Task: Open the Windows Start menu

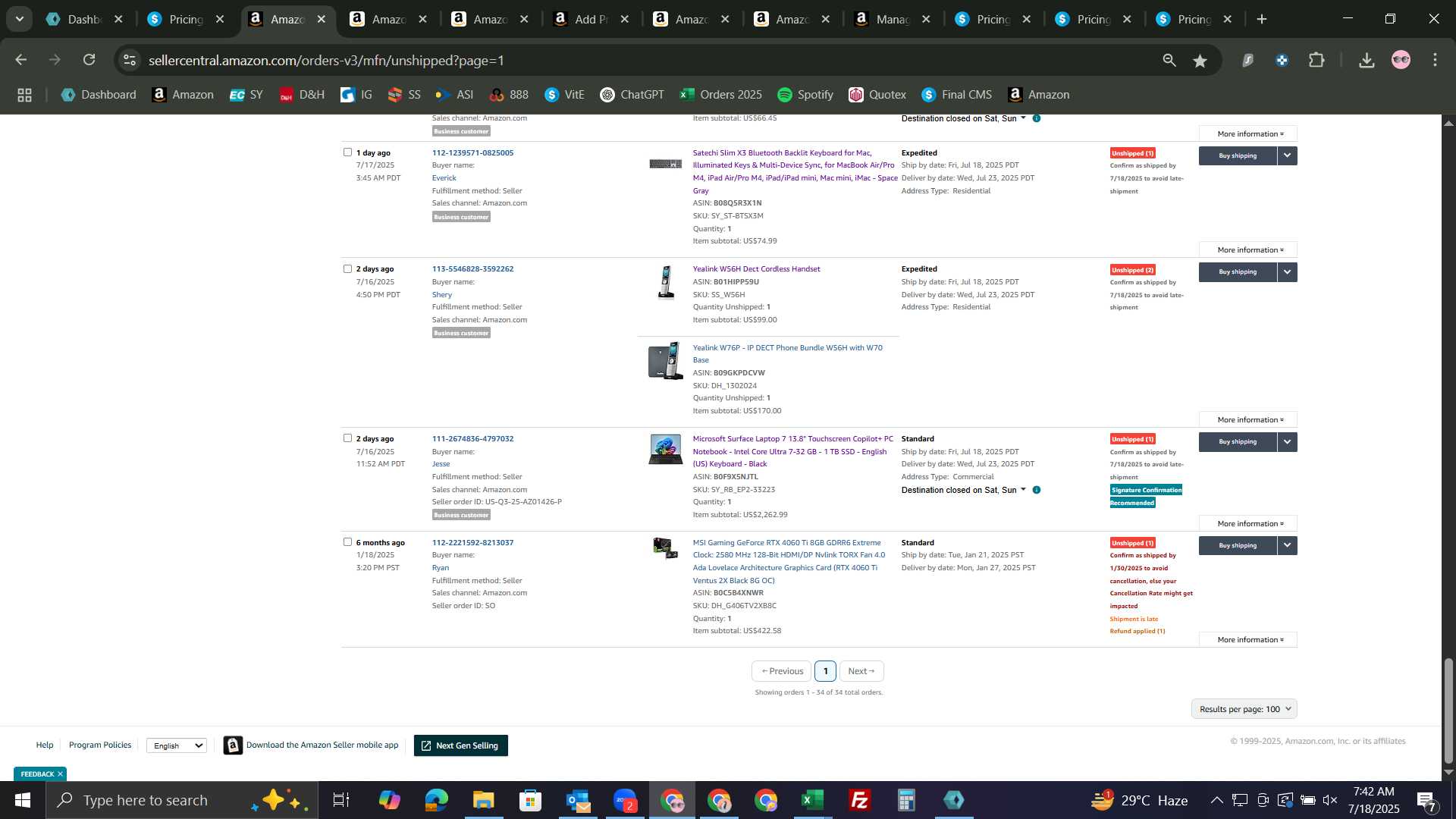Action: 23,800
